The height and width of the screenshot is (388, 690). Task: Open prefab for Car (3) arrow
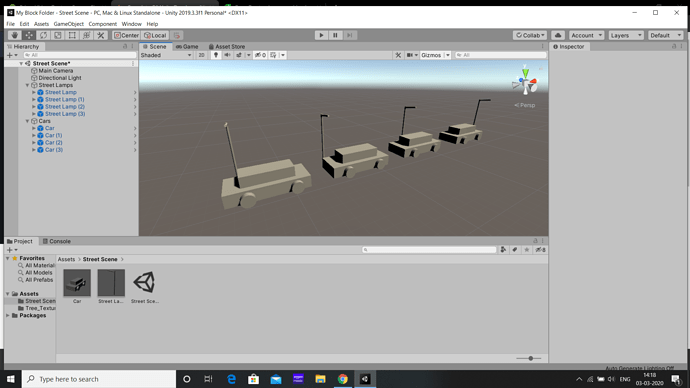click(135, 150)
